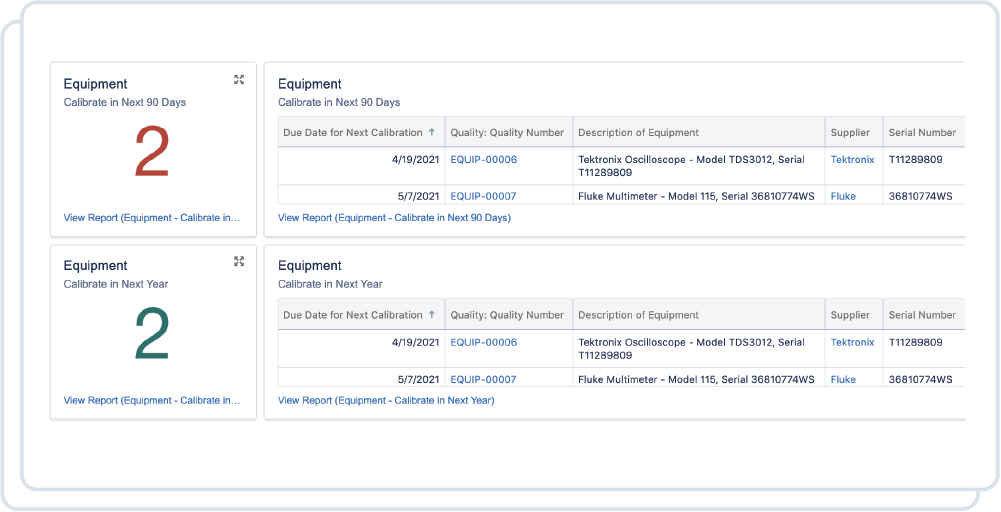This screenshot has height=512, width=1001.
Task: Expand the Calibrate in Next Year metric card
Action: click(x=239, y=262)
